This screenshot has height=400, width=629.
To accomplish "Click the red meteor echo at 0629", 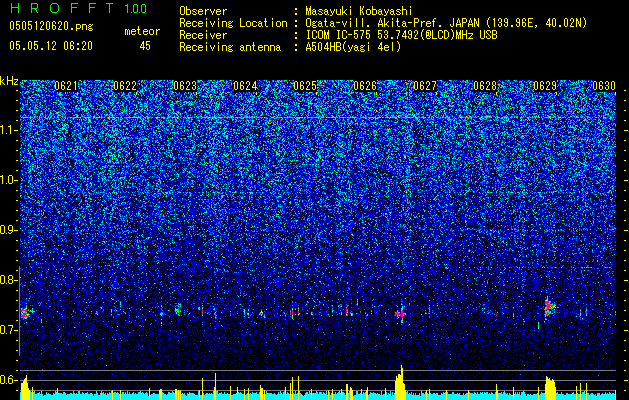I will tap(549, 307).
